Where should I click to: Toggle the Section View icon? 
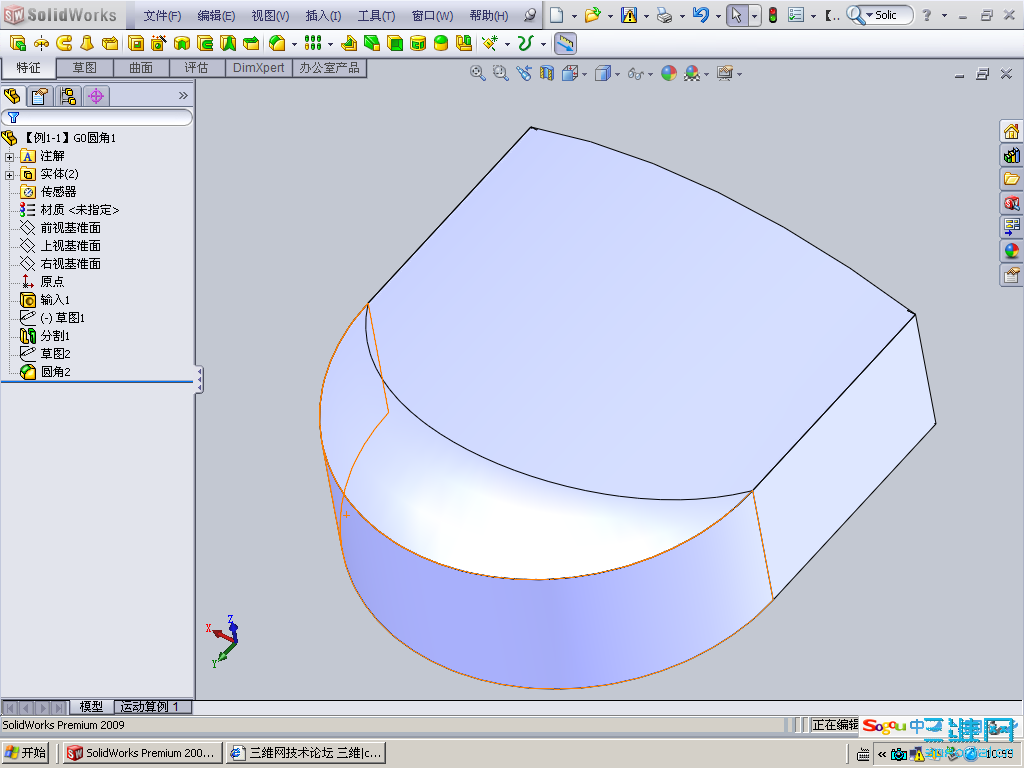coord(547,74)
